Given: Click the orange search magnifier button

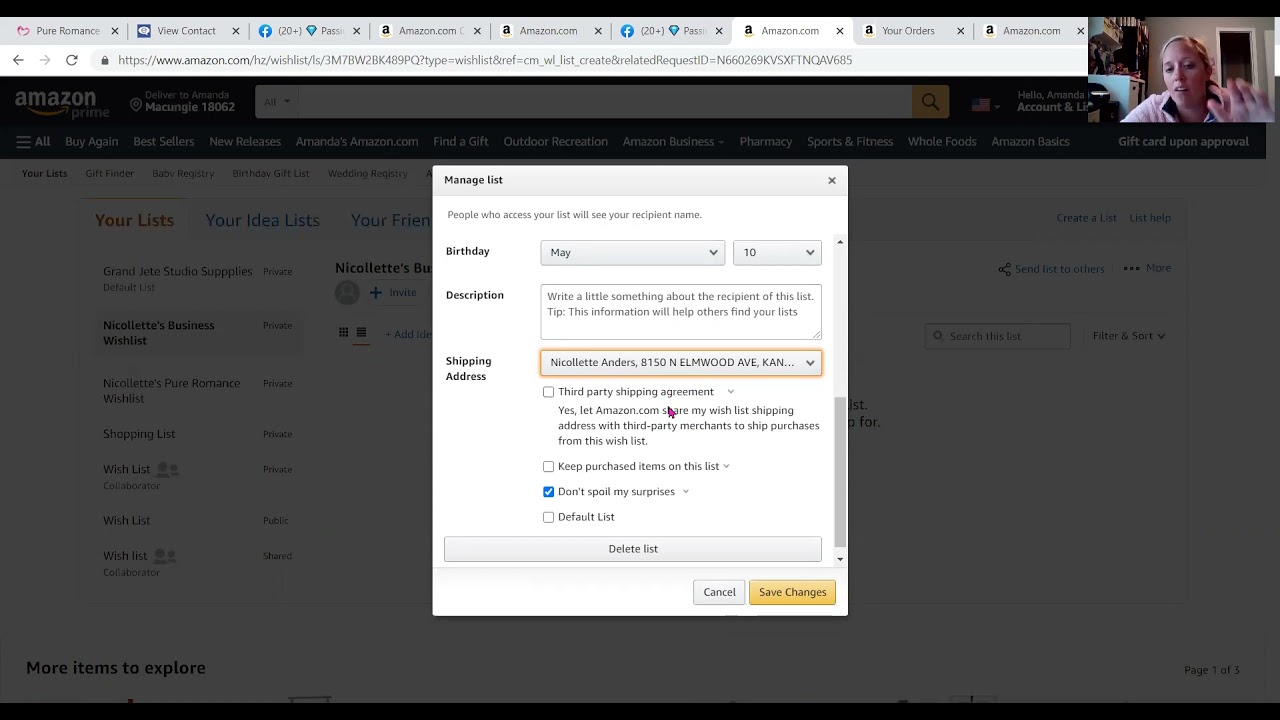Looking at the screenshot, I should [x=930, y=102].
